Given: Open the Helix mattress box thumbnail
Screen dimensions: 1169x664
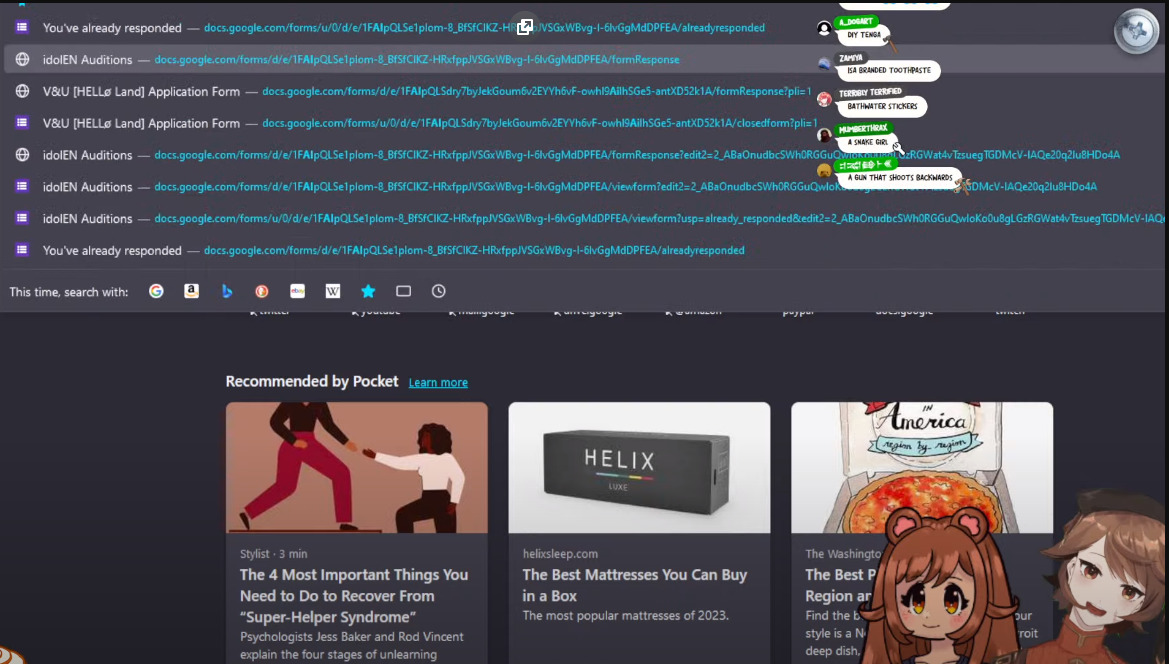Looking at the screenshot, I should 639,467.
